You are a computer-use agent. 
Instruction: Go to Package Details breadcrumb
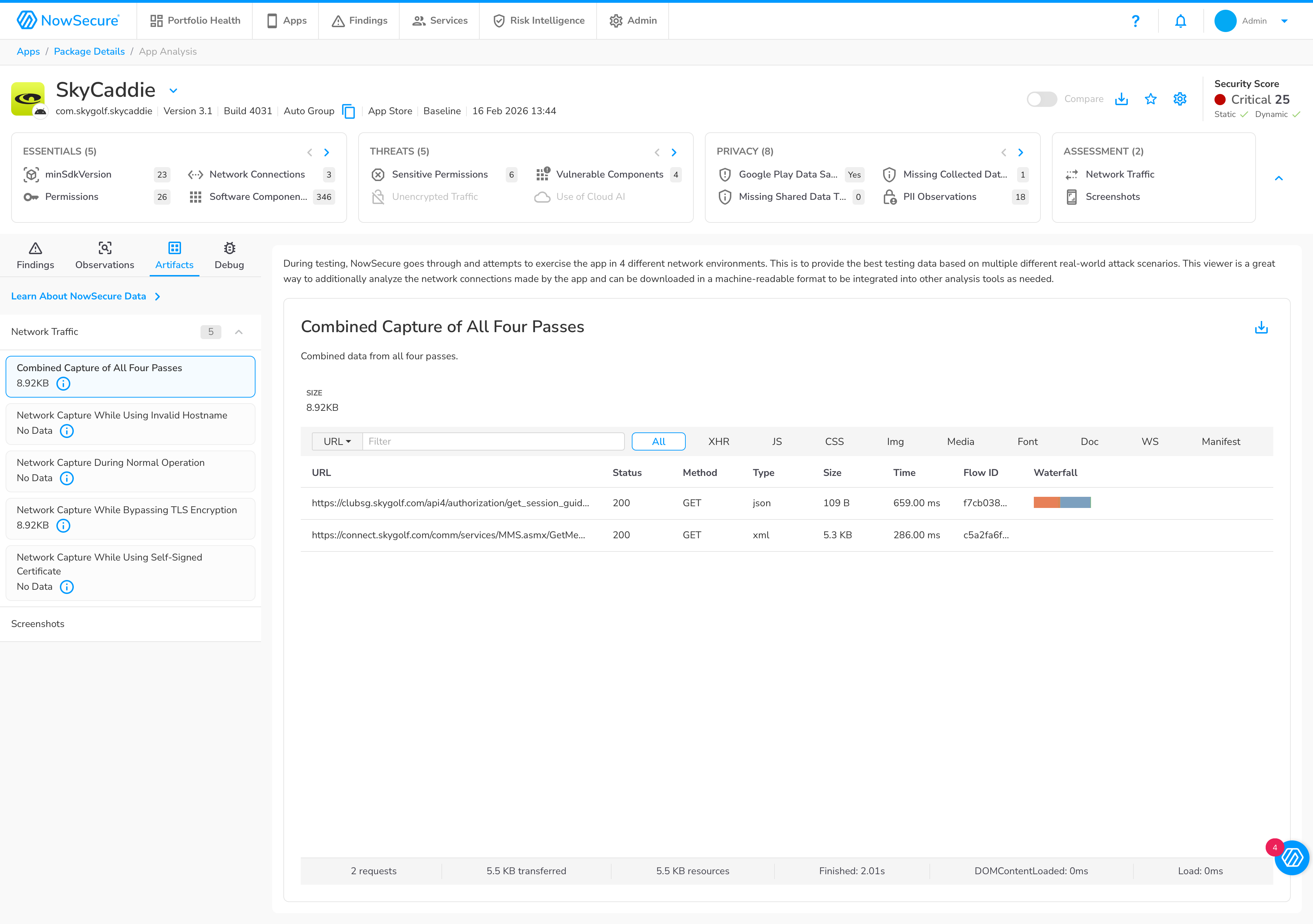point(89,52)
